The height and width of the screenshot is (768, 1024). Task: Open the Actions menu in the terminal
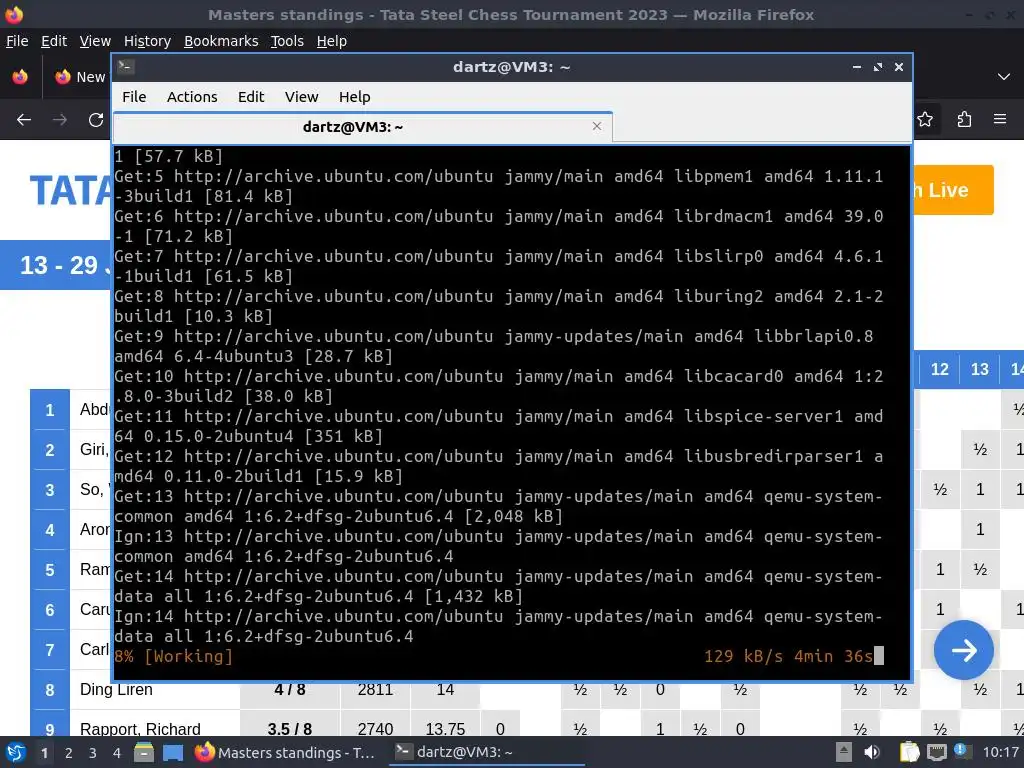192,97
